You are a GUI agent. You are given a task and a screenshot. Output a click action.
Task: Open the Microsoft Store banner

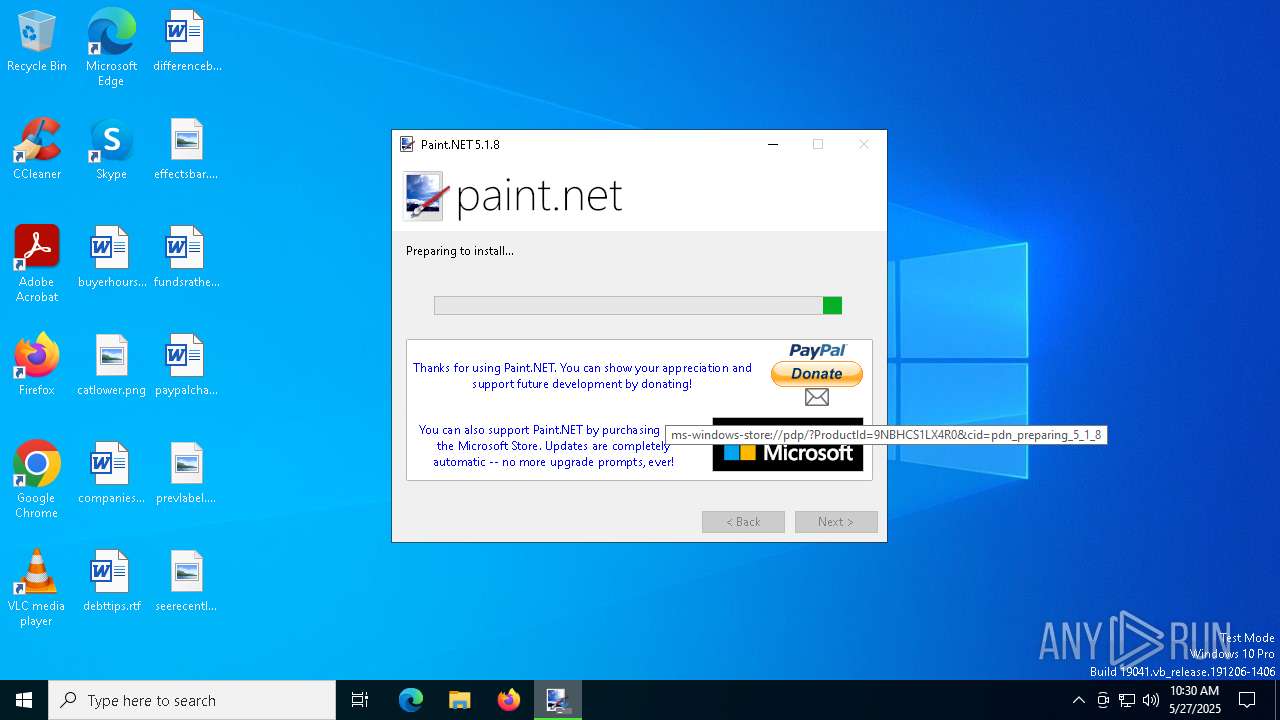(788, 445)
